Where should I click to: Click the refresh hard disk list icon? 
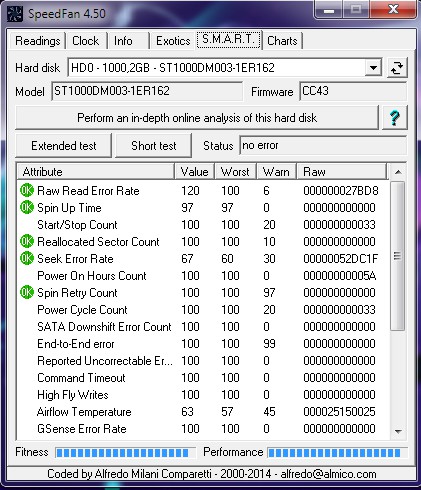pos(397,68)
